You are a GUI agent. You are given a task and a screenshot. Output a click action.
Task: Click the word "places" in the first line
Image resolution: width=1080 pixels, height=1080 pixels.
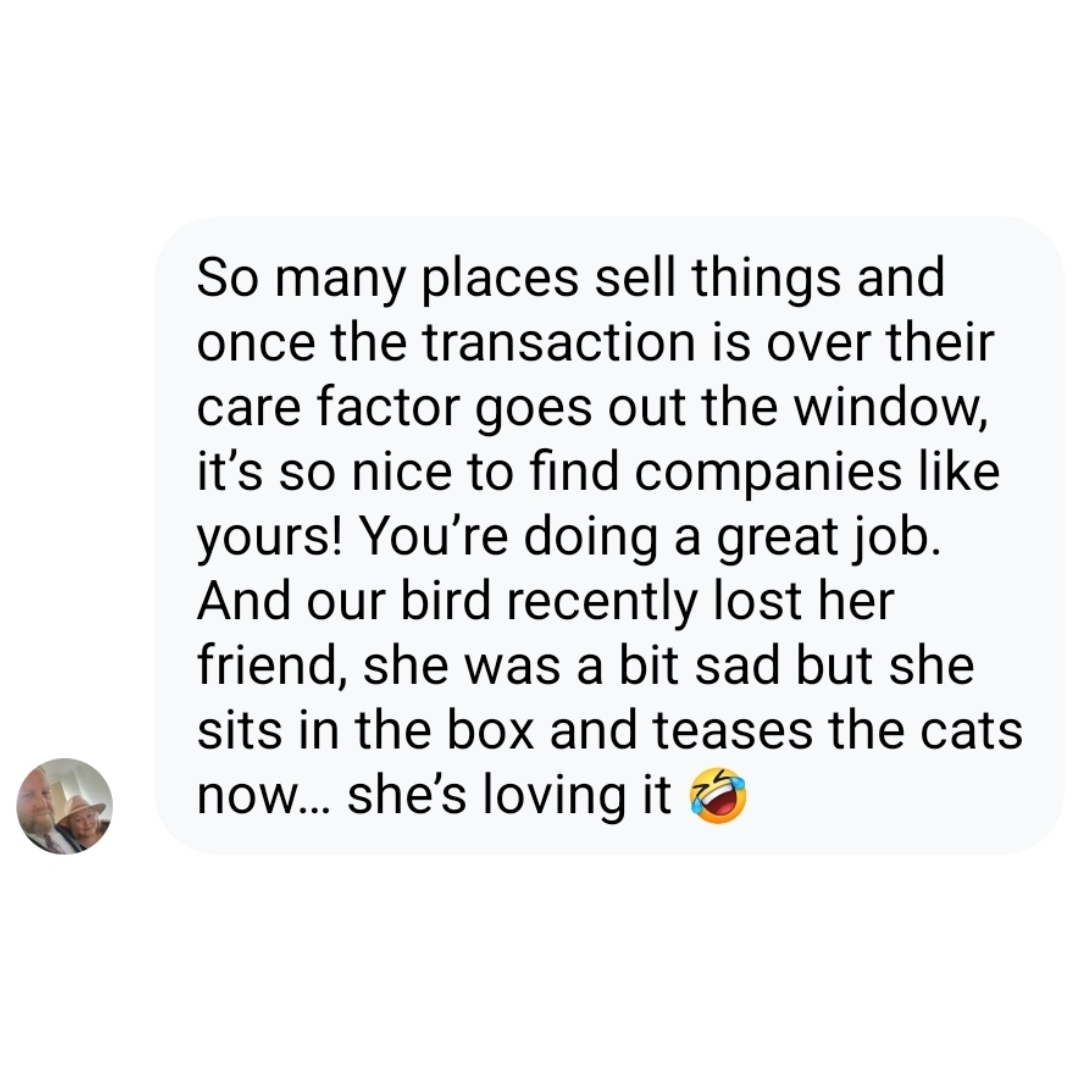489,279
